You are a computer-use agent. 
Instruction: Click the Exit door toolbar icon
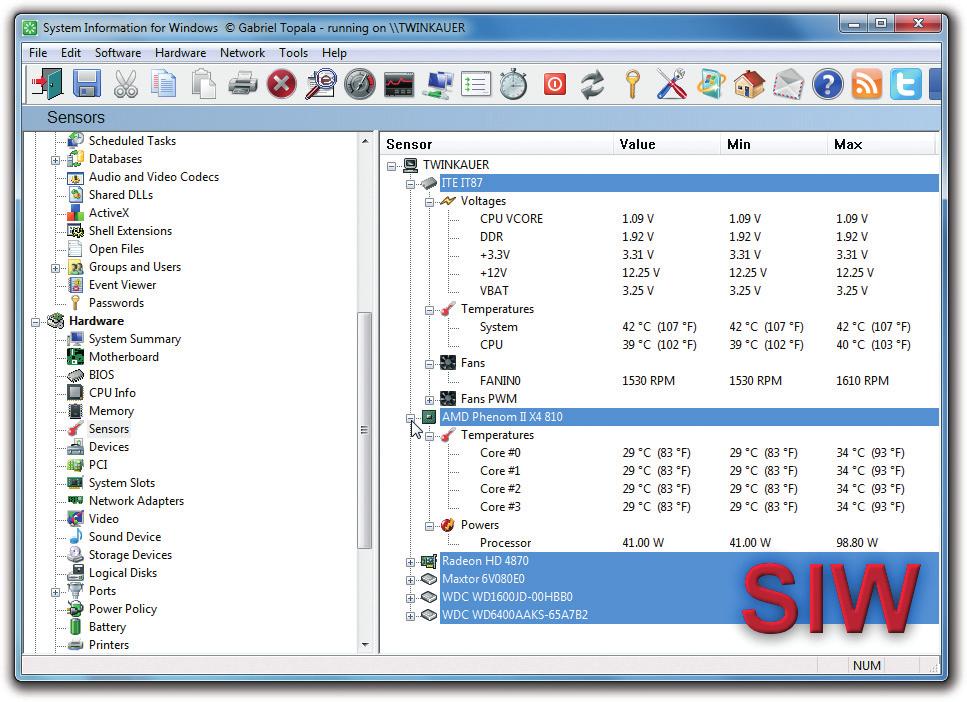click(x=47, y=84)
